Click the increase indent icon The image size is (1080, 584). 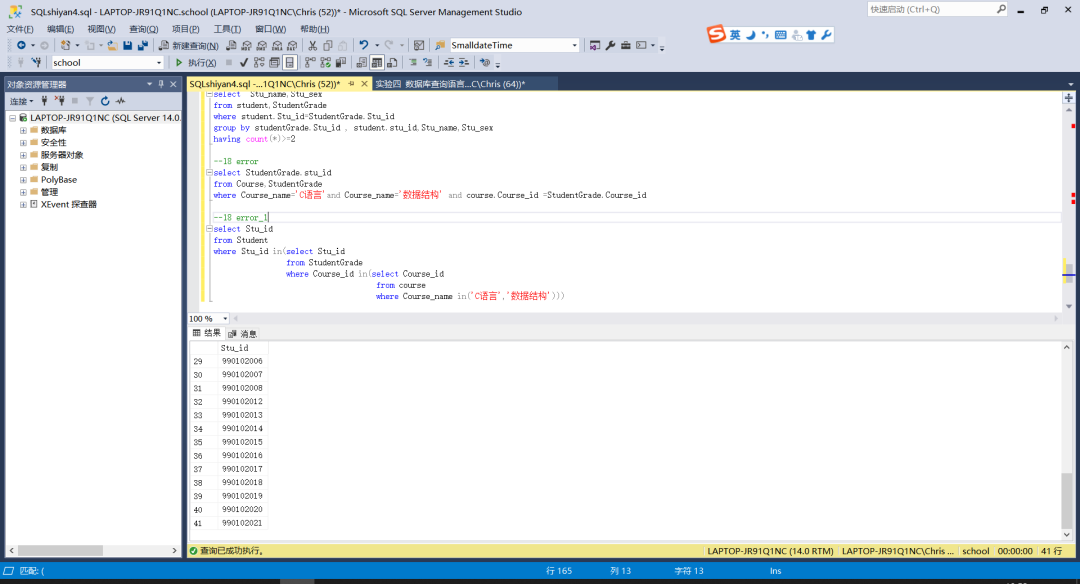coord(464,63)
